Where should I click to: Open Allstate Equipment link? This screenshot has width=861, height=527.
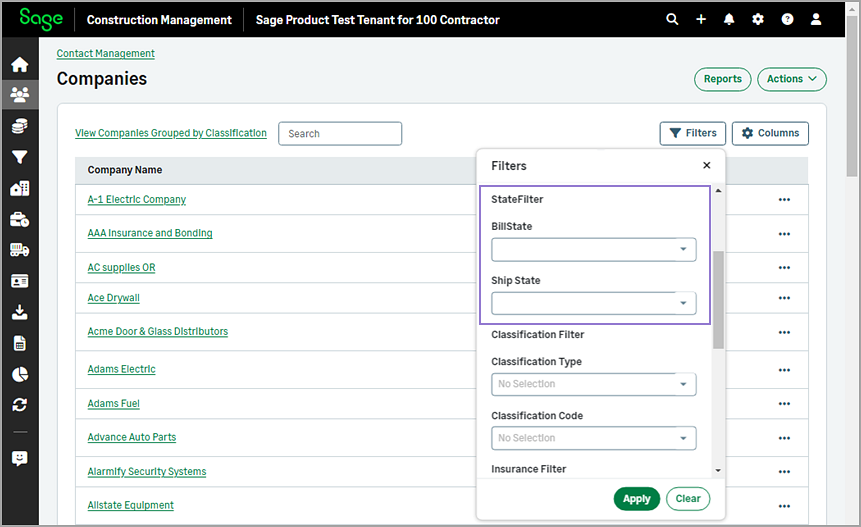click(x=131, y=505)
